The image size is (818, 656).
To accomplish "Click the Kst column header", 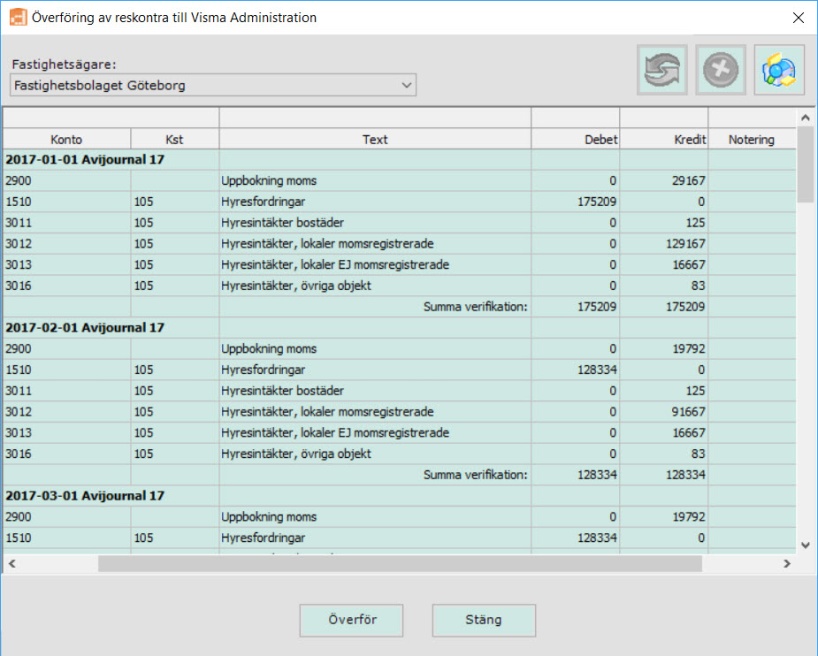I will [174, 139].
